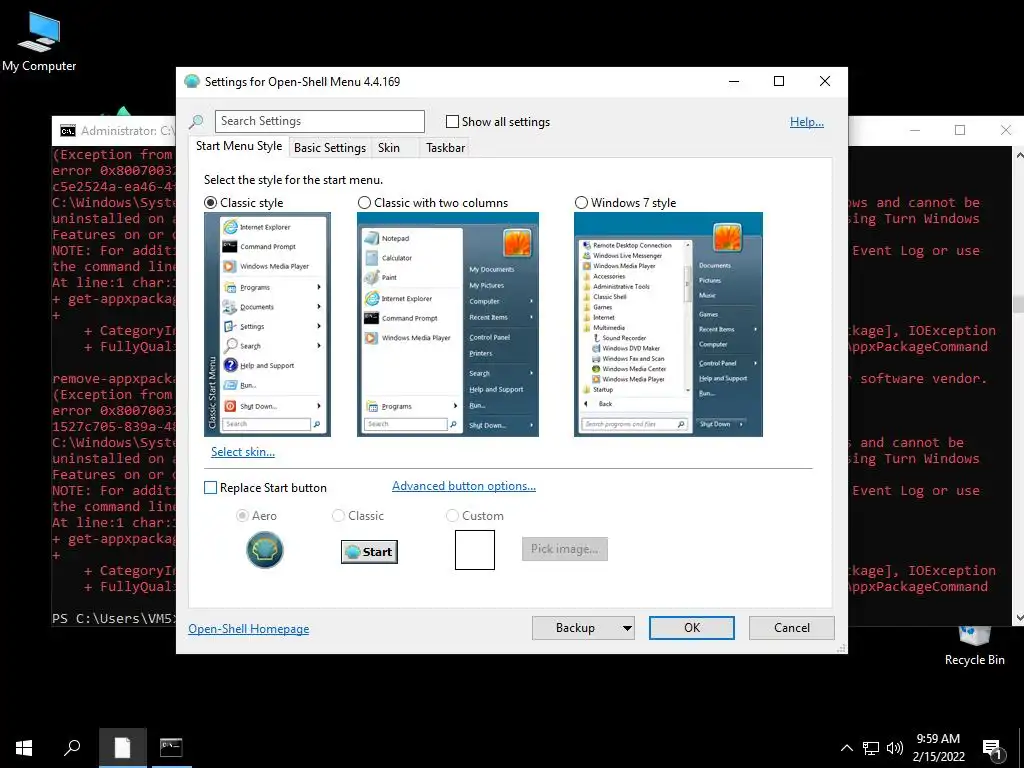Click the magnifier icon beside Search Settings
Image resolution: width=1024 pixels, height=768 pixels.
[197, 121]
